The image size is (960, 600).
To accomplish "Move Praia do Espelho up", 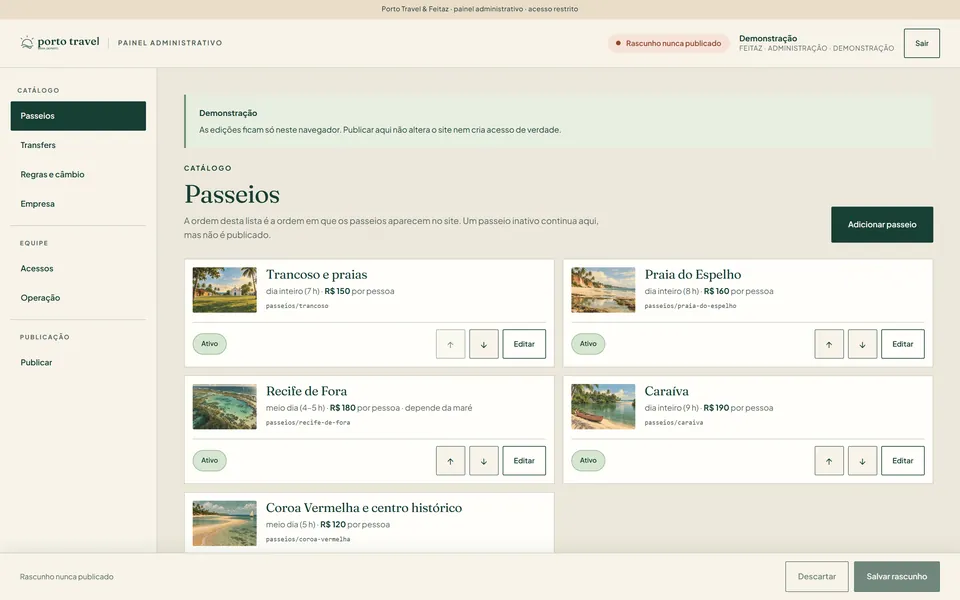I will [829, 344].
